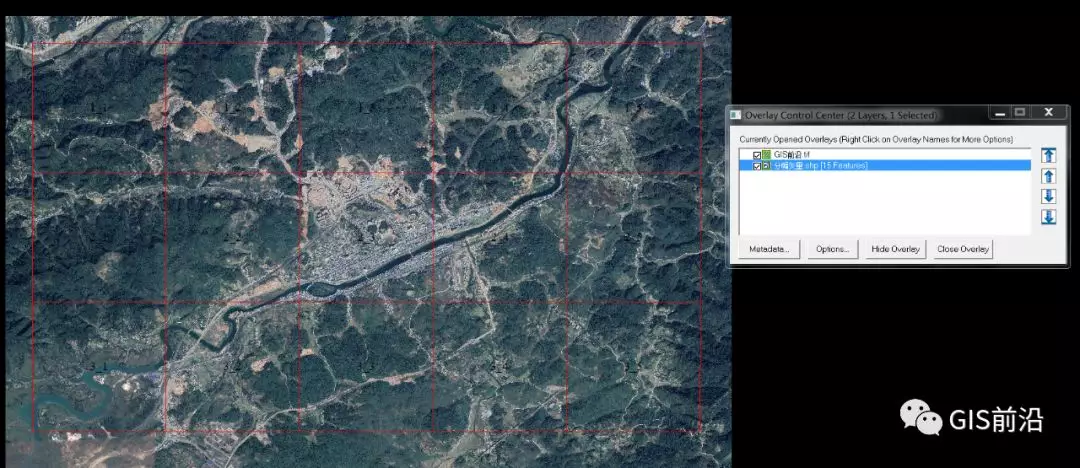The image size is (1080, 468).
Task: Minimize the Overlay Control Center window
Action: click(x=999, y=112)
